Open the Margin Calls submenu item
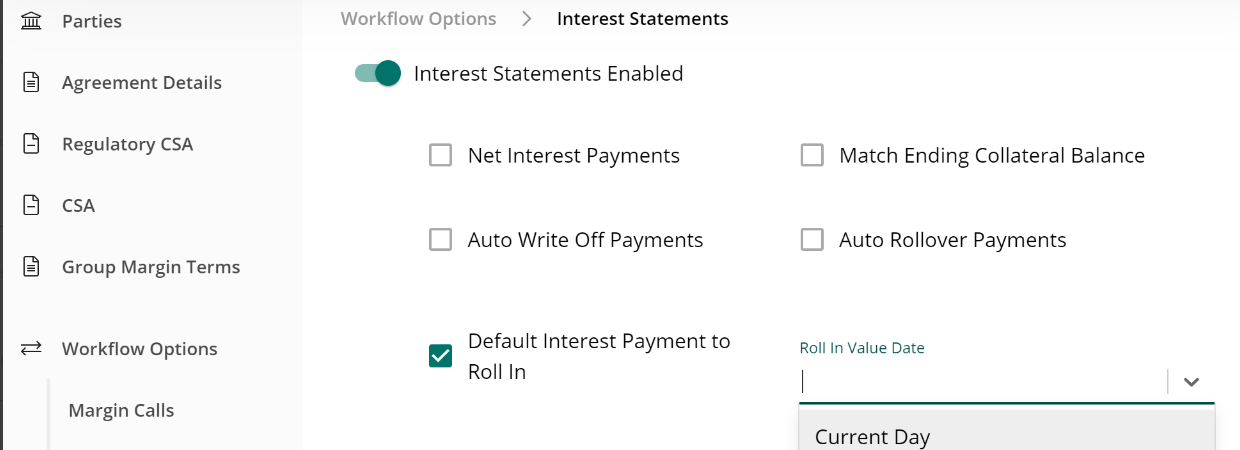1240x450 pixels. [x=121, y=410]
